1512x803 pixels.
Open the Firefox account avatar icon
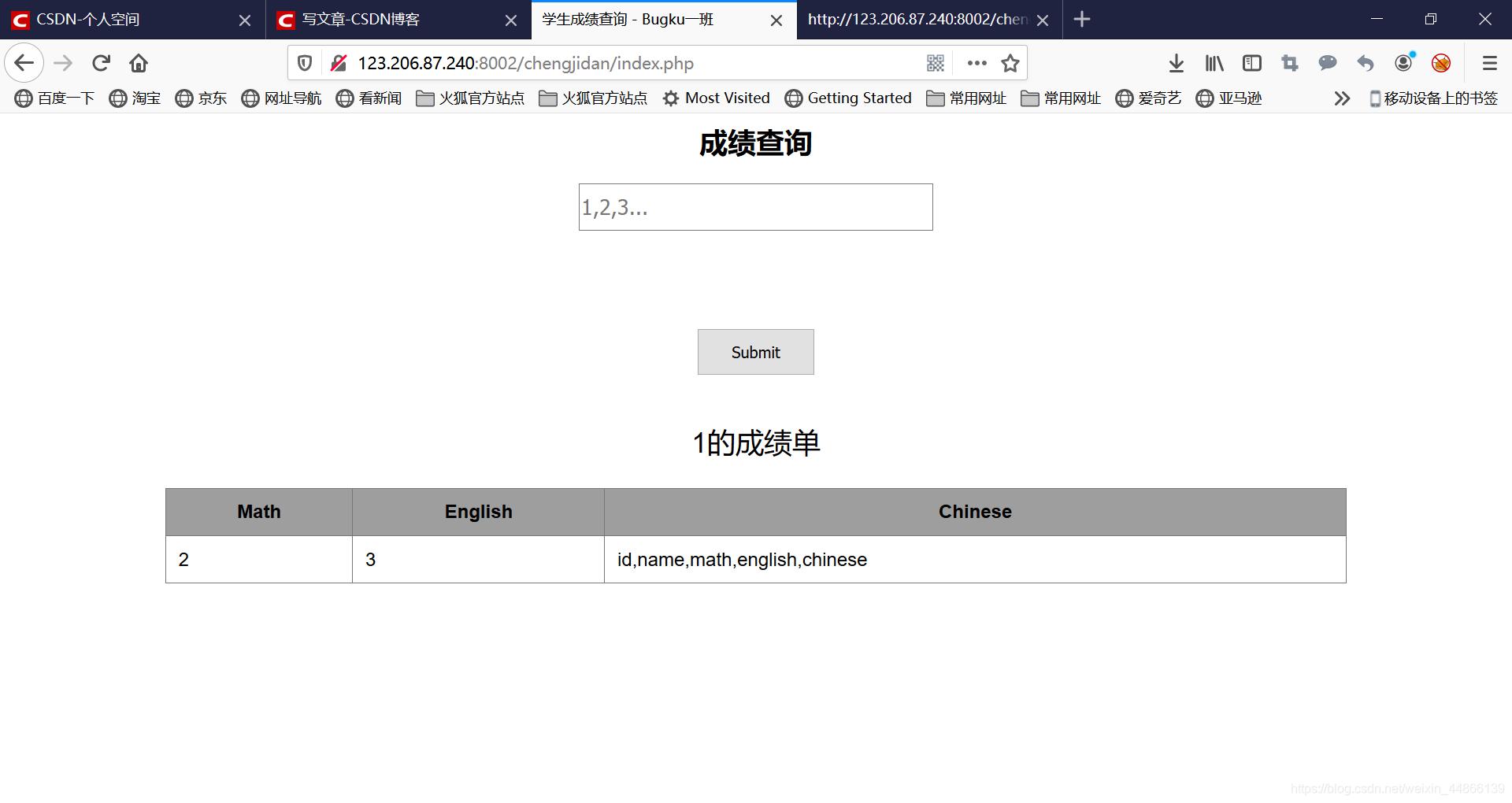1403,63
